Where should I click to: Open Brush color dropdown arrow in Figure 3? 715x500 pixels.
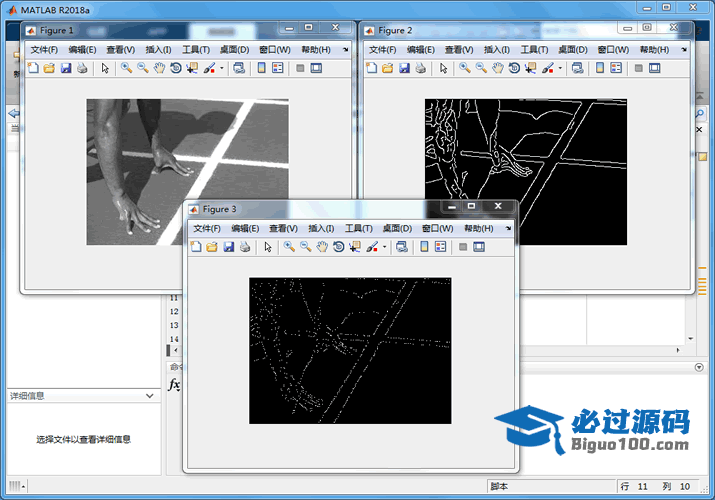coord(385,247)
